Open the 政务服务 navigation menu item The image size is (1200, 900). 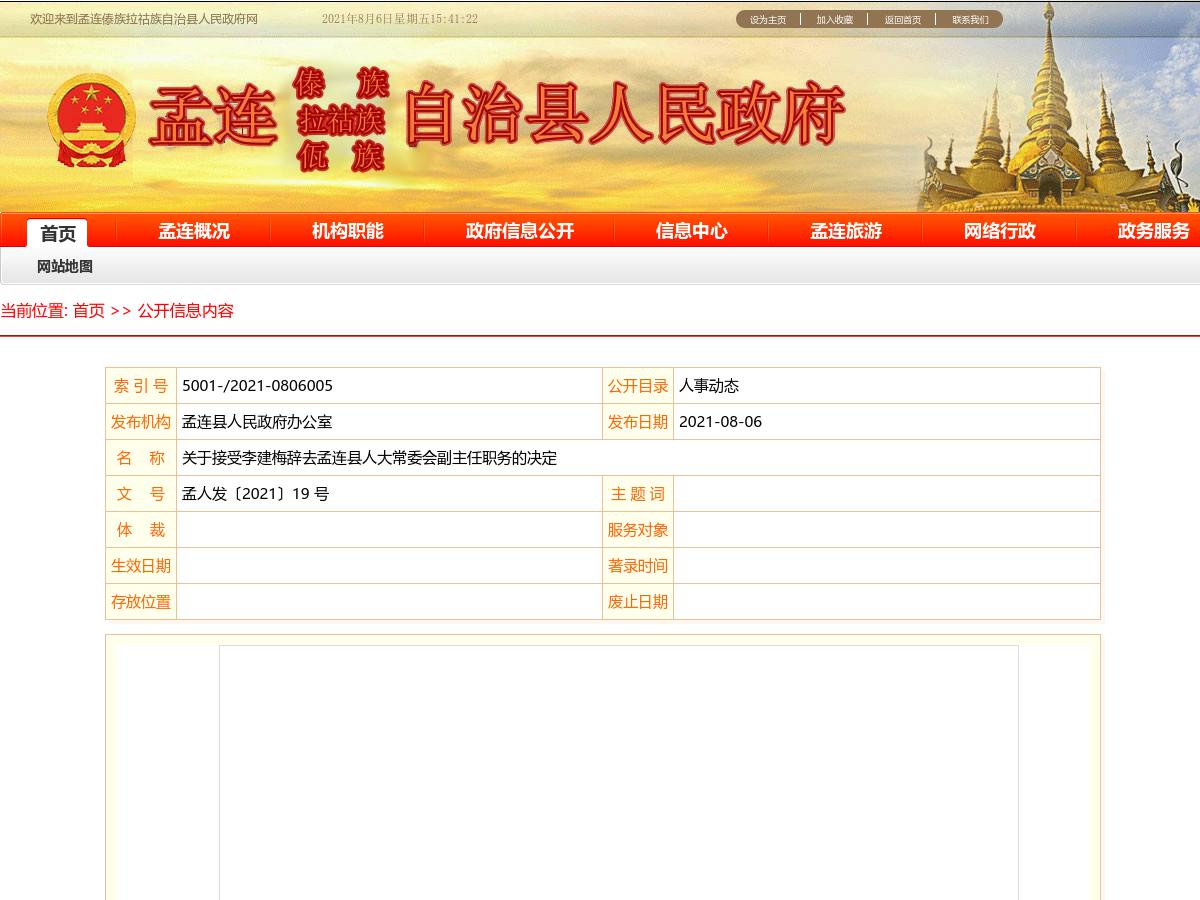tap(1153, 231)
